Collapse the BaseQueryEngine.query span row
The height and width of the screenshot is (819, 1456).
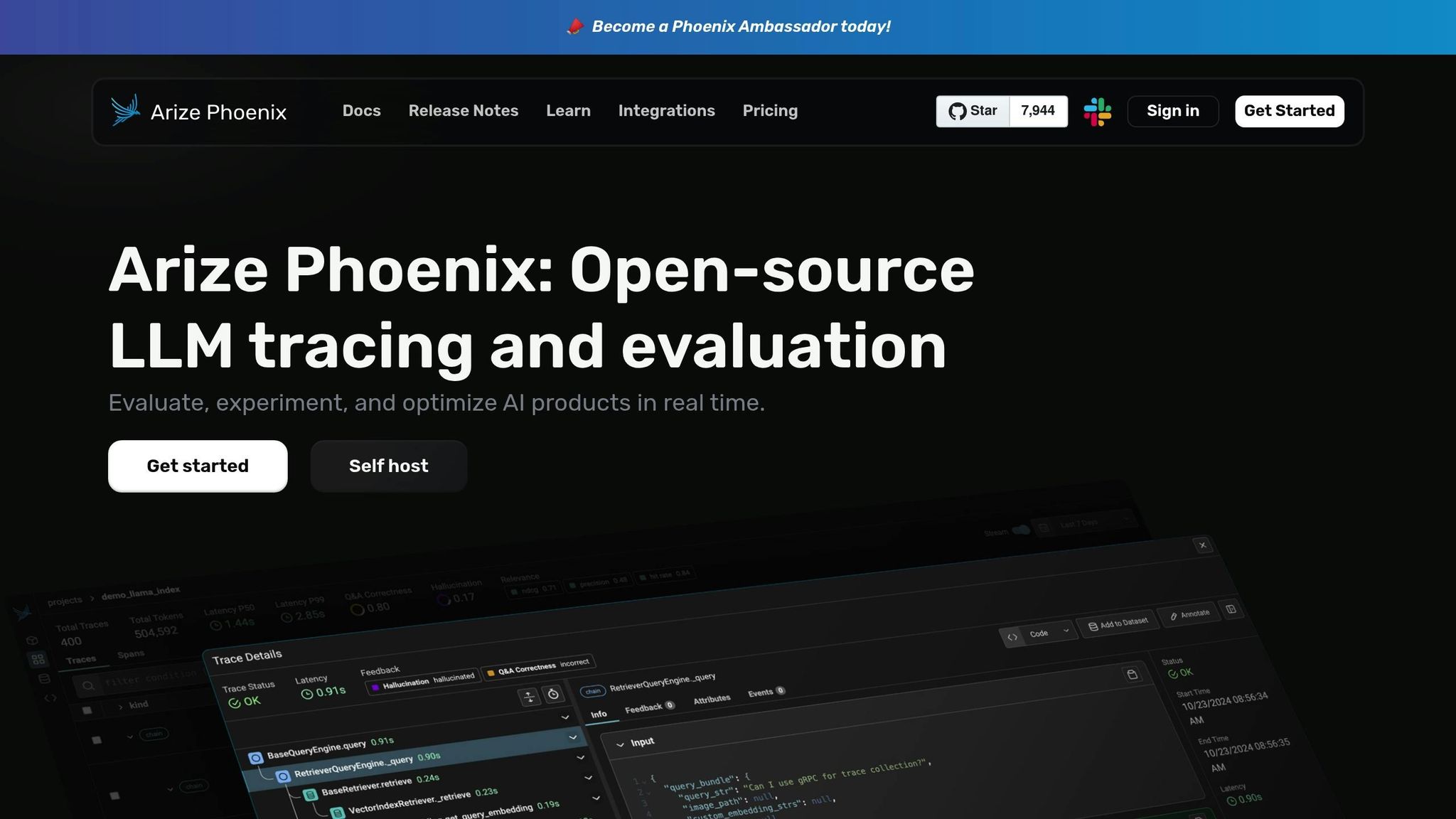click(x=574, y=738)
